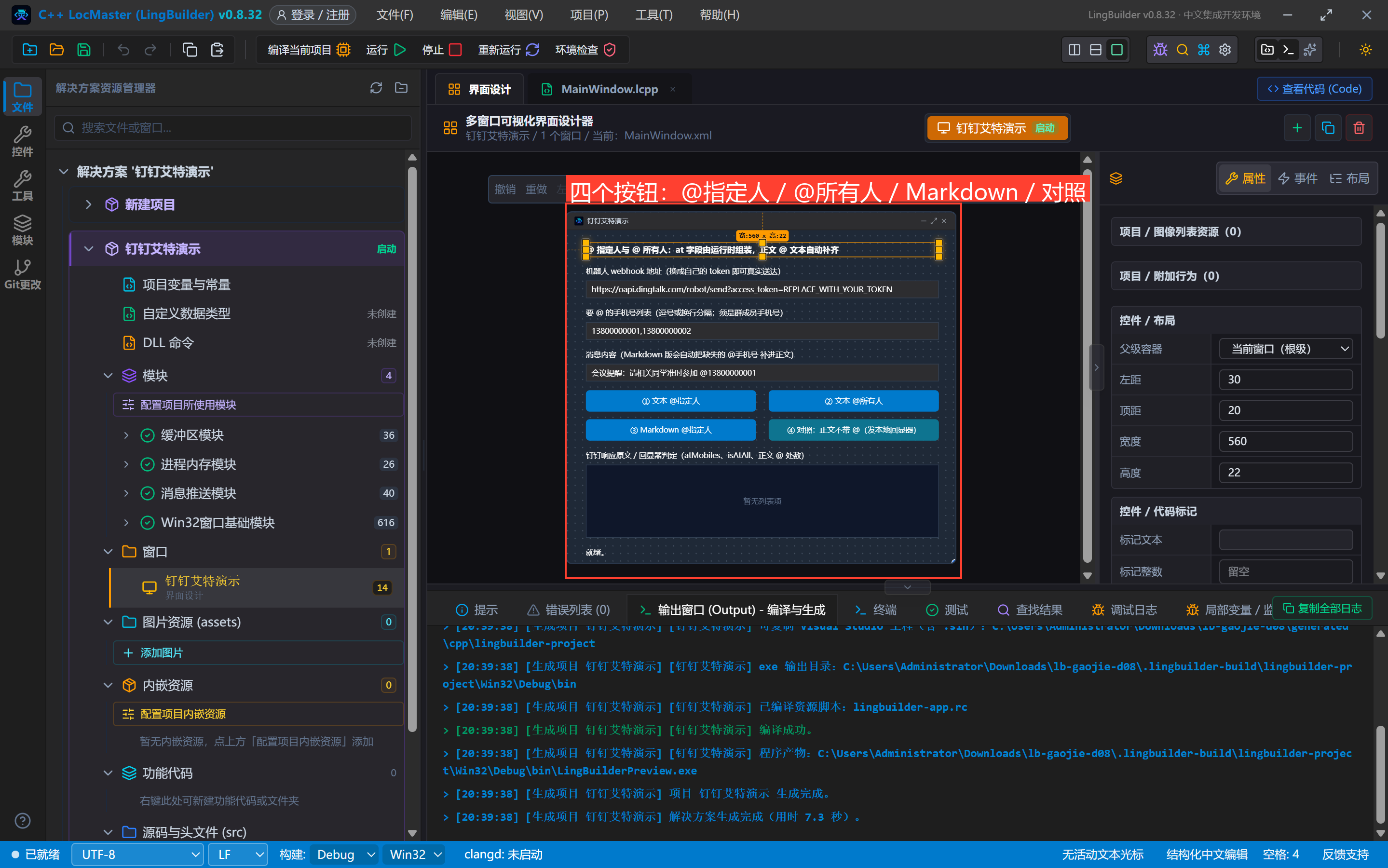Click the 查看代码 (Code) button
This screenshot has width=1388, height=868.
click(1314, 89)
